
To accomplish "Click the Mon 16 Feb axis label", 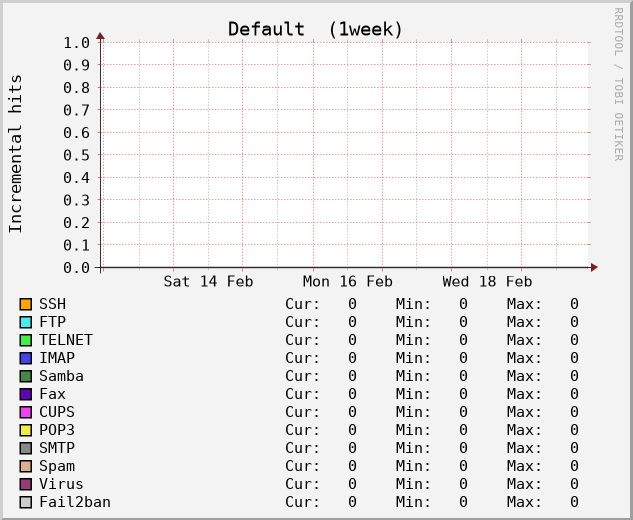I will (x=347, y=282).
